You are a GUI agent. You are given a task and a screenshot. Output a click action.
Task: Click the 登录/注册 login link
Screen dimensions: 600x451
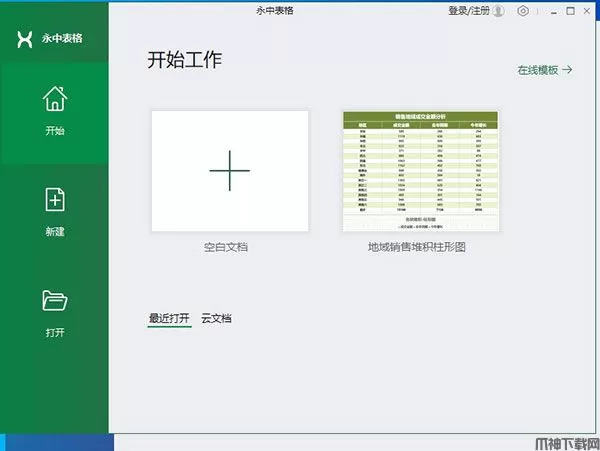[x=469, y=11]
